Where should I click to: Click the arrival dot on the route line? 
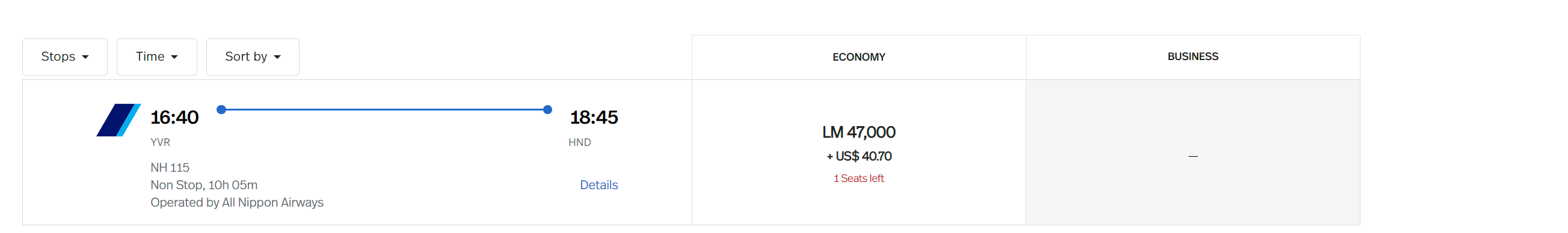coord(547,109)
